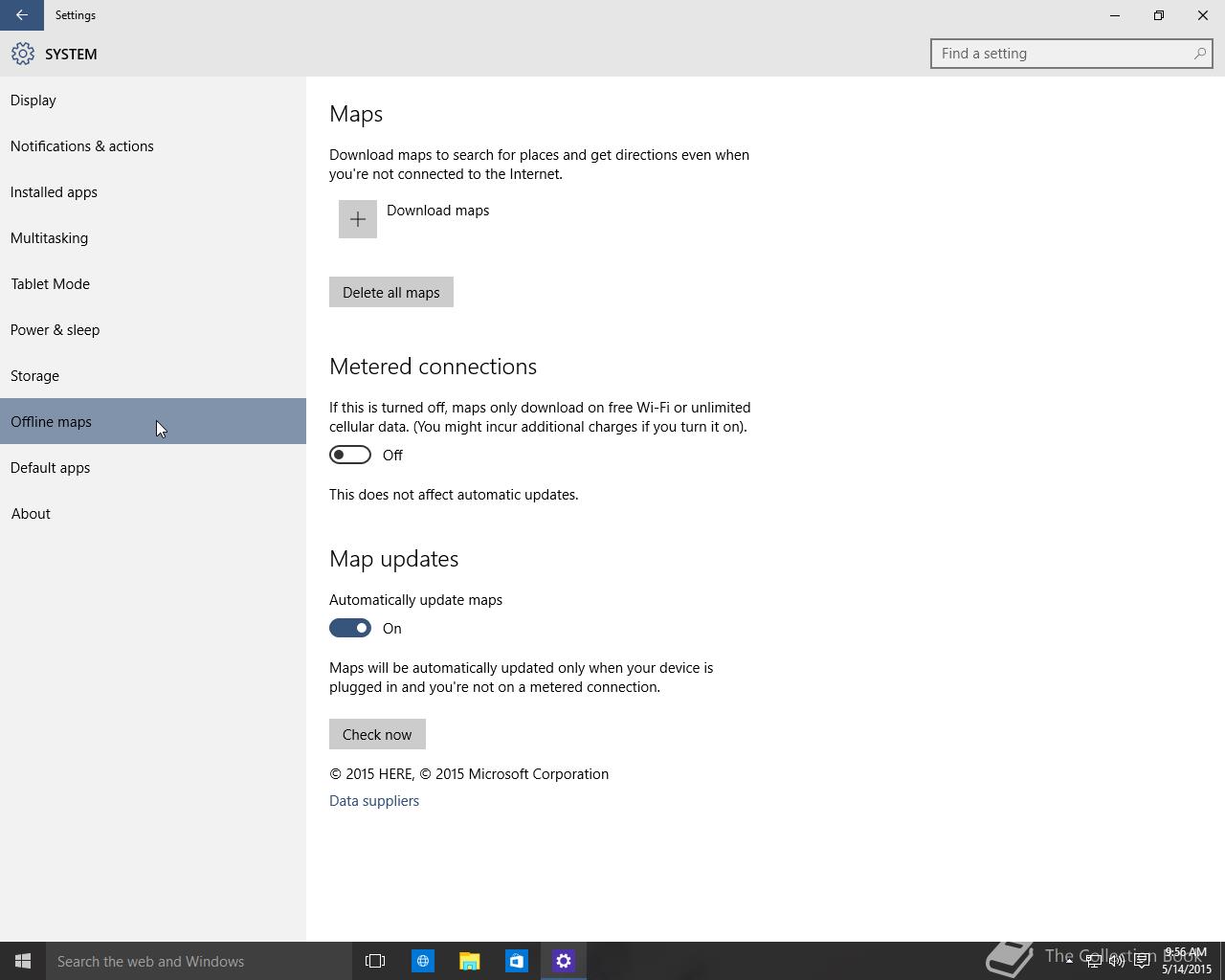Image resolution: width=1225 pixels, height=980 pixels.
Task: Click the SYSTEM gear icon in header
Action: pyautogui.click(x=23, y=54)
